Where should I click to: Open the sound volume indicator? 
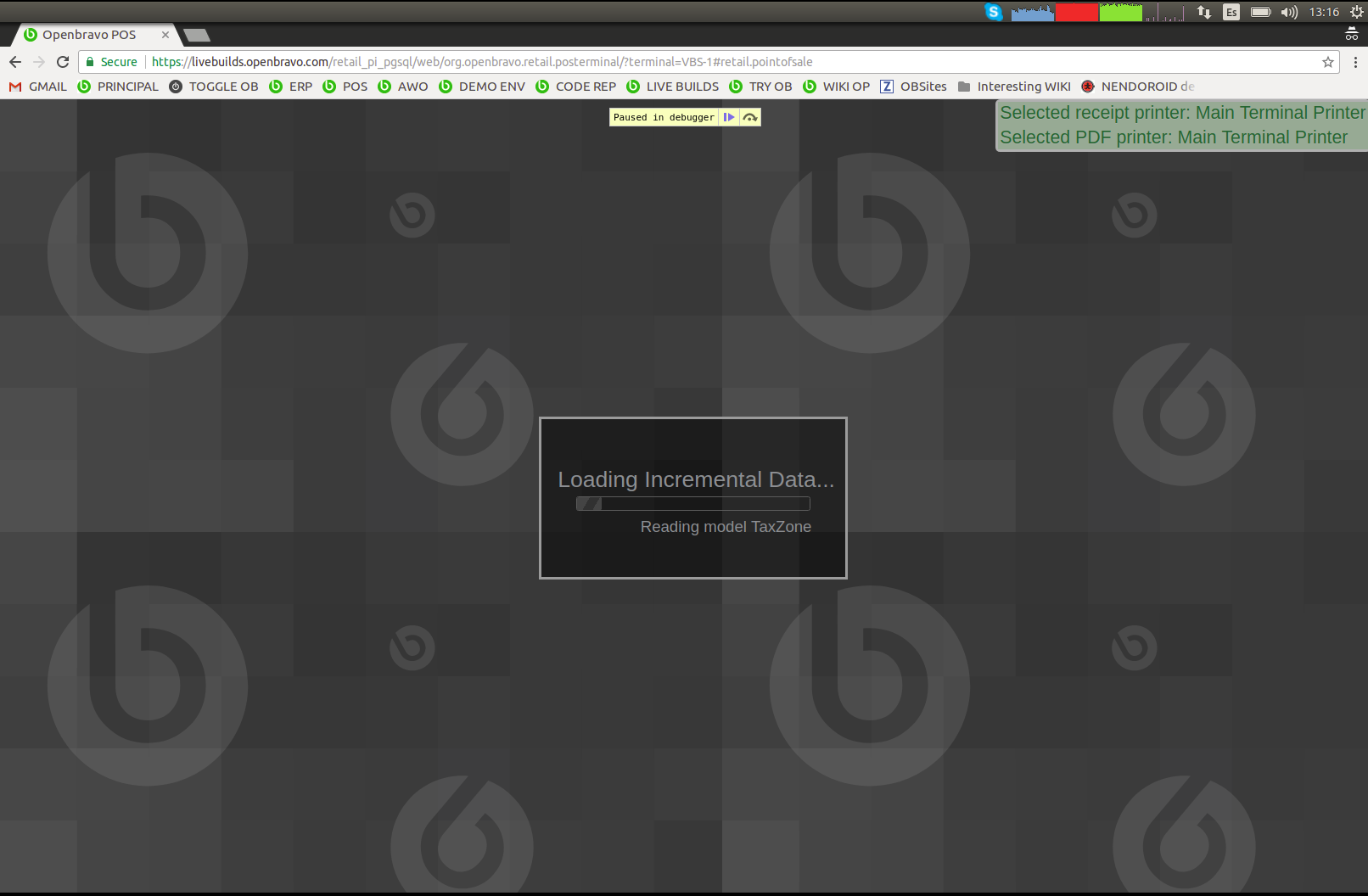(1290, 12)
